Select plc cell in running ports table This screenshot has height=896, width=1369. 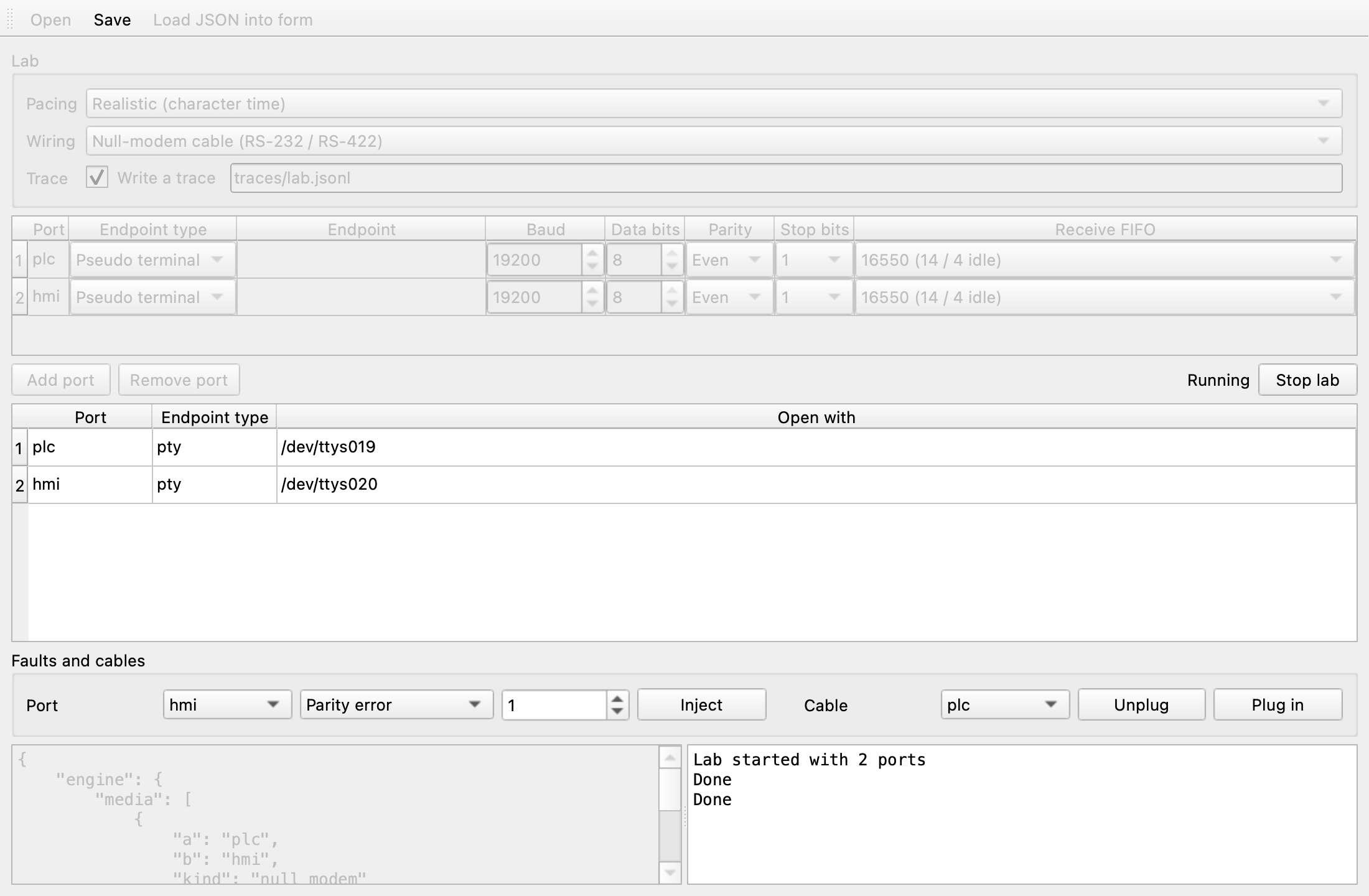pos(90,447)
